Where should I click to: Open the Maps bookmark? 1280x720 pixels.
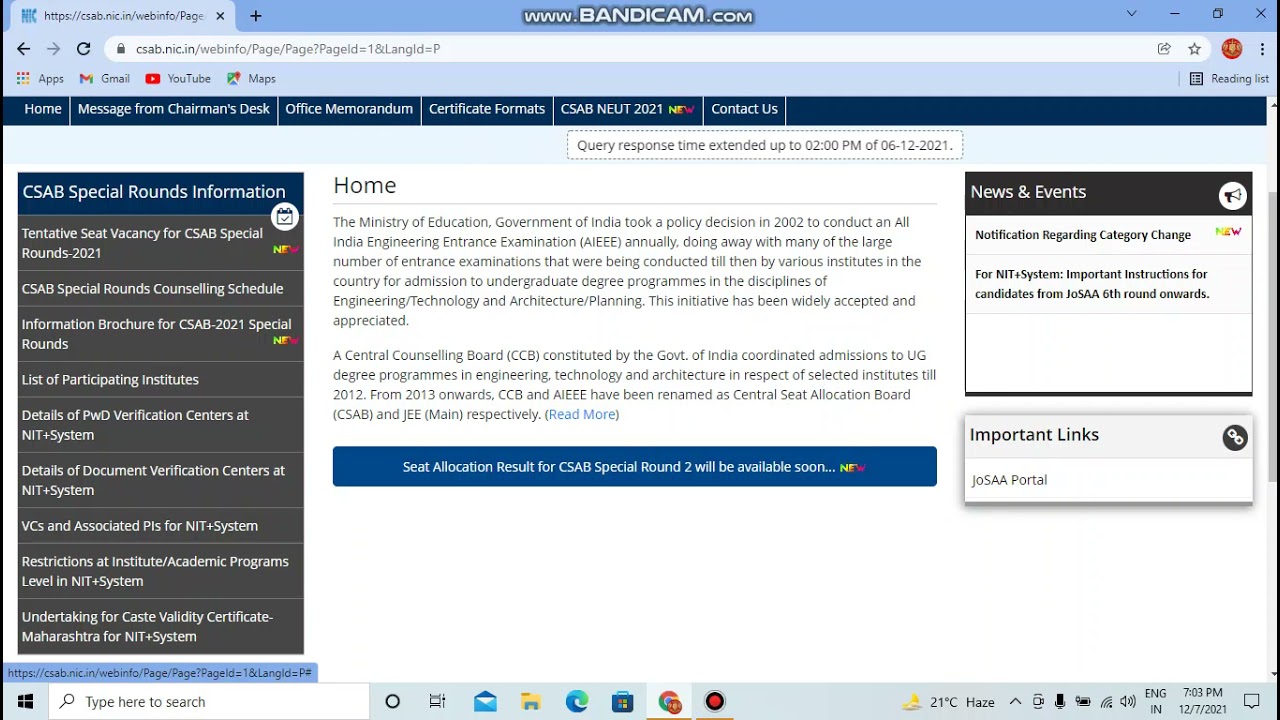pyautogui.click(x=251, y=78)
